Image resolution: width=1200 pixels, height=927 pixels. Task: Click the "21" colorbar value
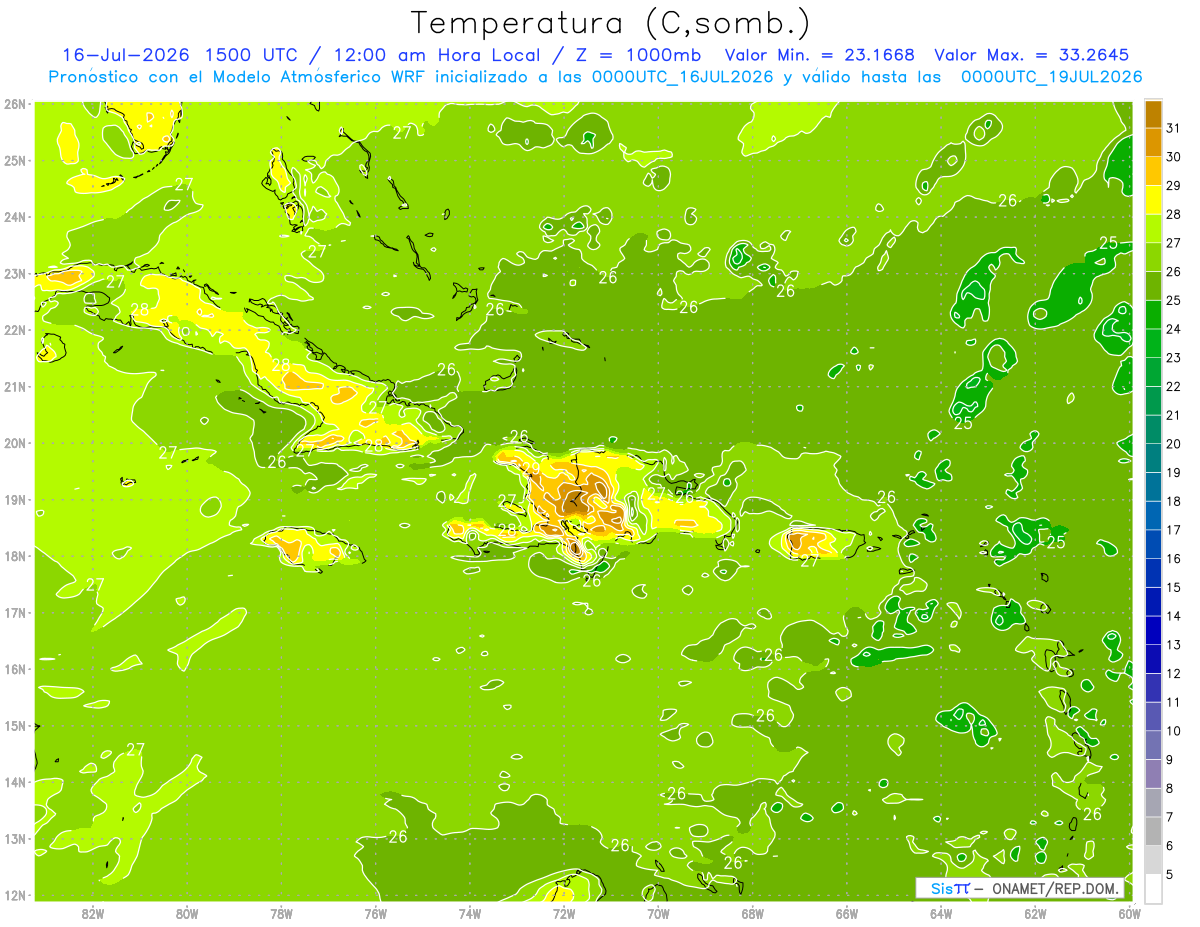coord(1173,415)
